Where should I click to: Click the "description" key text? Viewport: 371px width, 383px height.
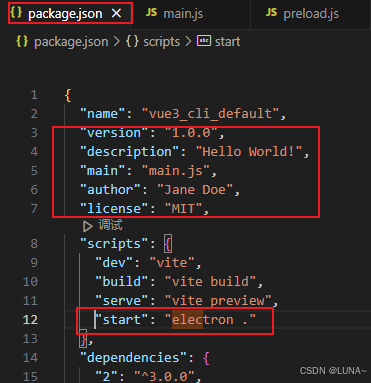click(x=129, y=152)
